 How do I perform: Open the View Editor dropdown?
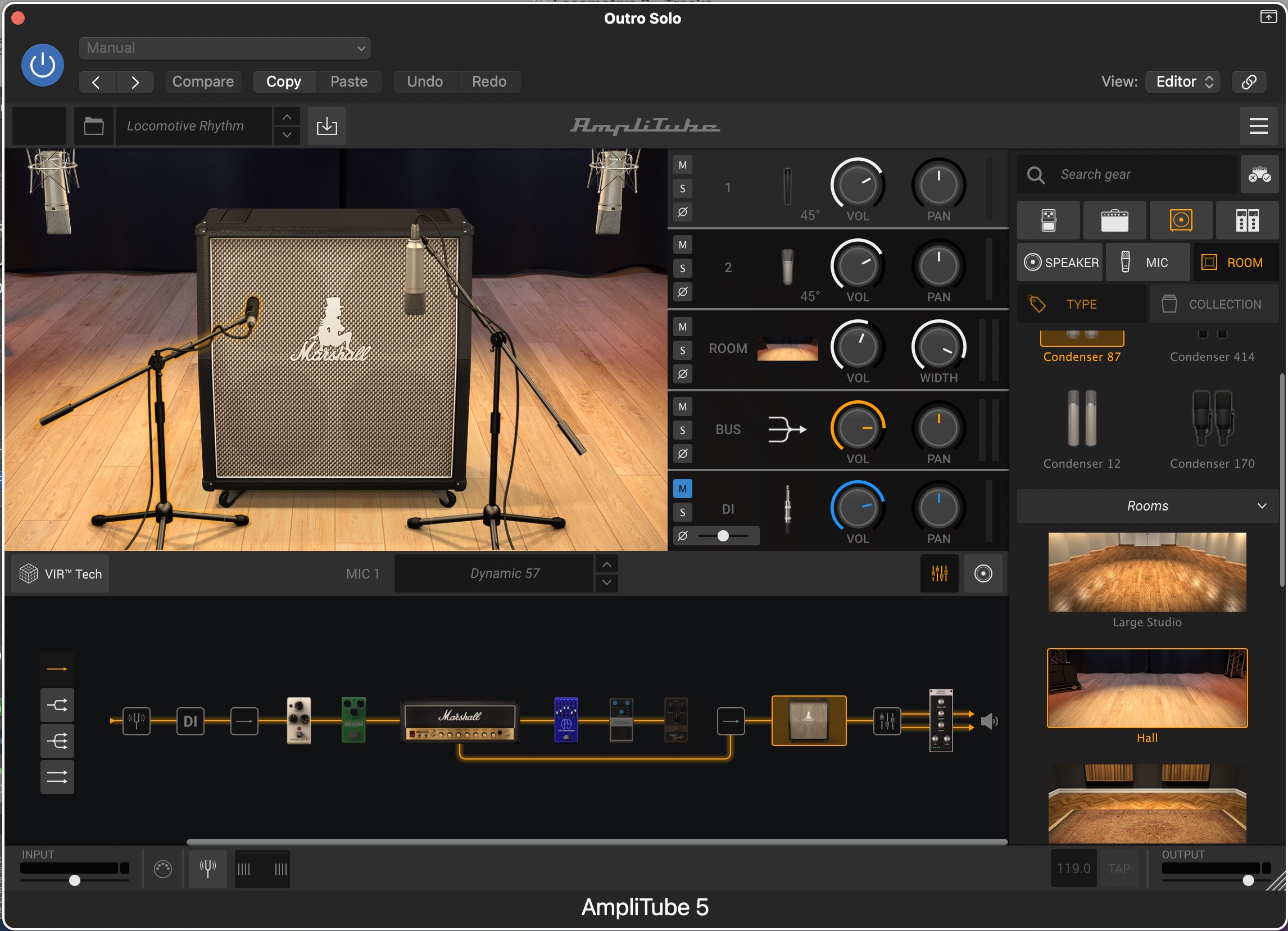tap(1183, 81)
